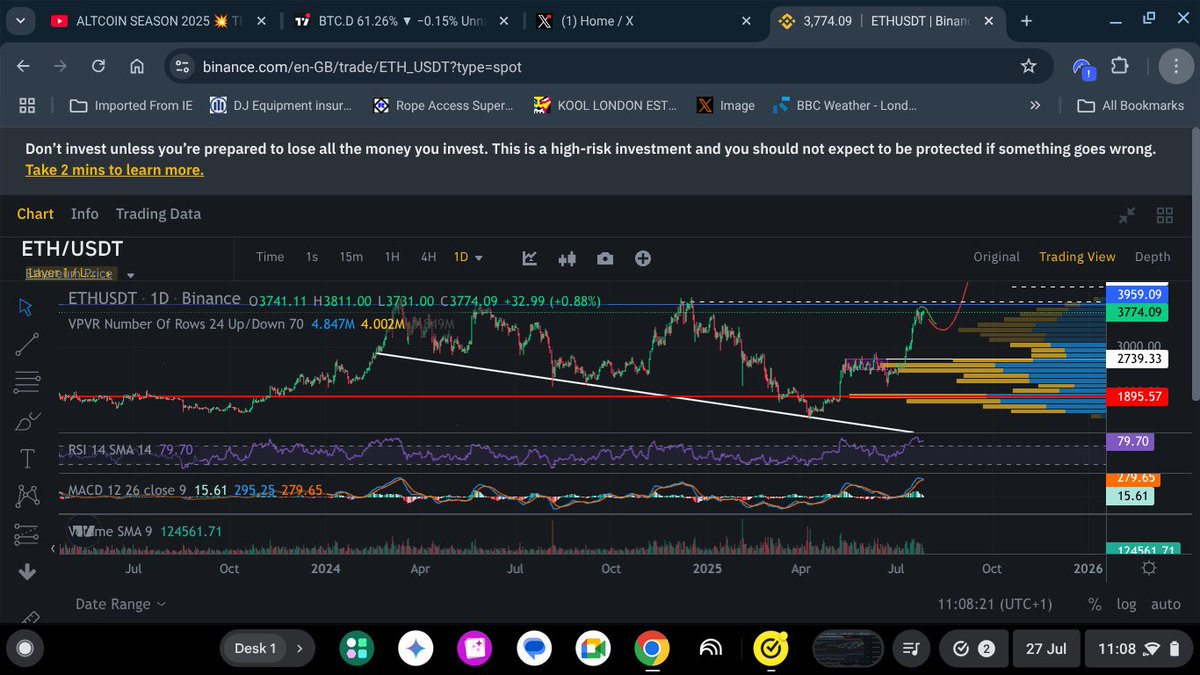Open KOOL LONDON EST... bookmark
The width and height of the screenshot is (1200, 675).
[x=604, y=105]
